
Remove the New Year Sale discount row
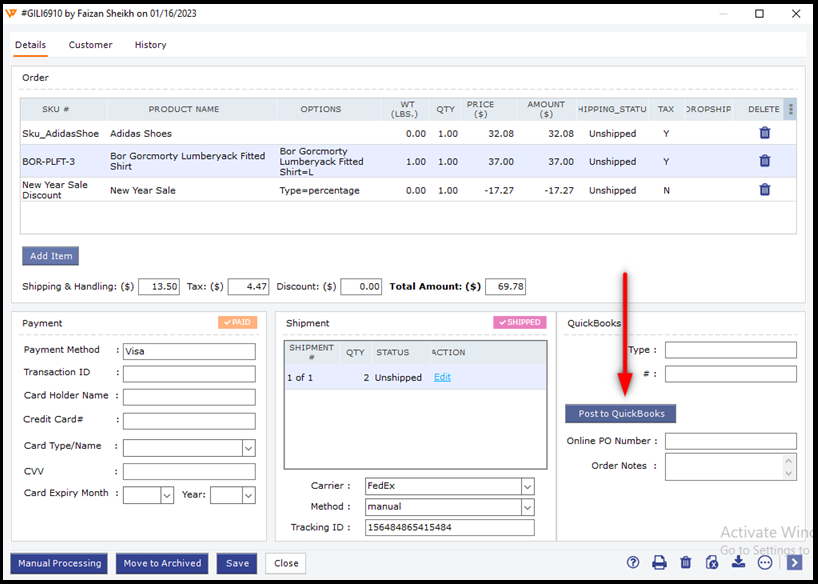pyautogui.click(x=764, y=190)
